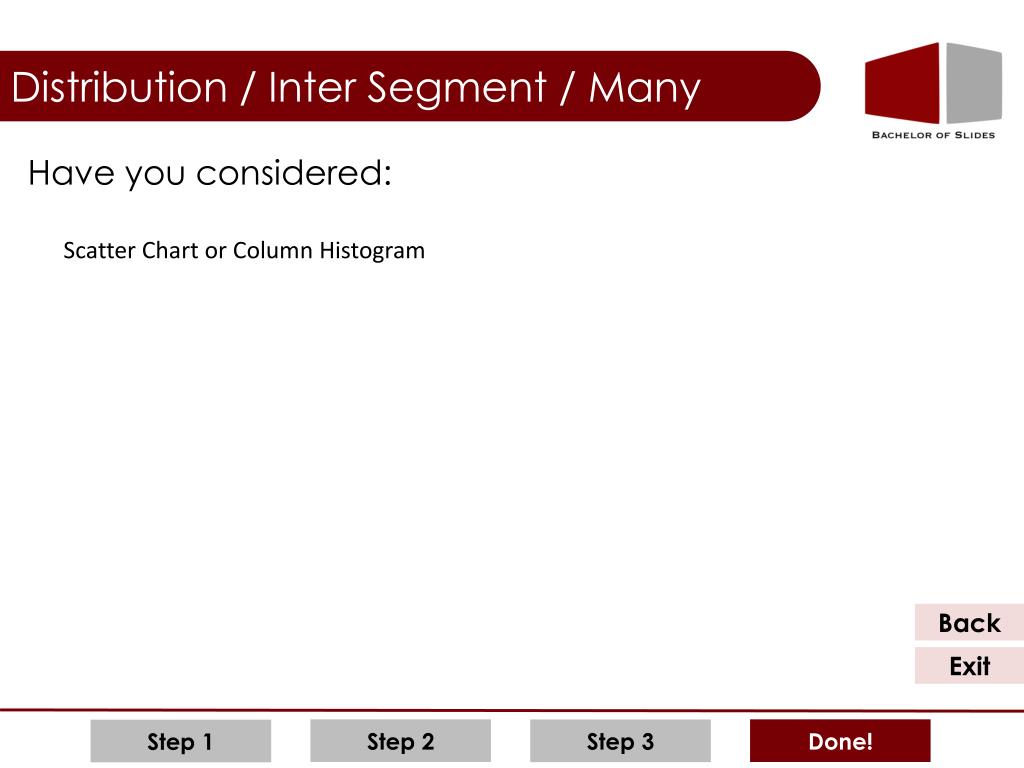Viewport: 1024px width, 768px height.
Task: Click the Have you considered heading
Action: (x=210, y=174)
